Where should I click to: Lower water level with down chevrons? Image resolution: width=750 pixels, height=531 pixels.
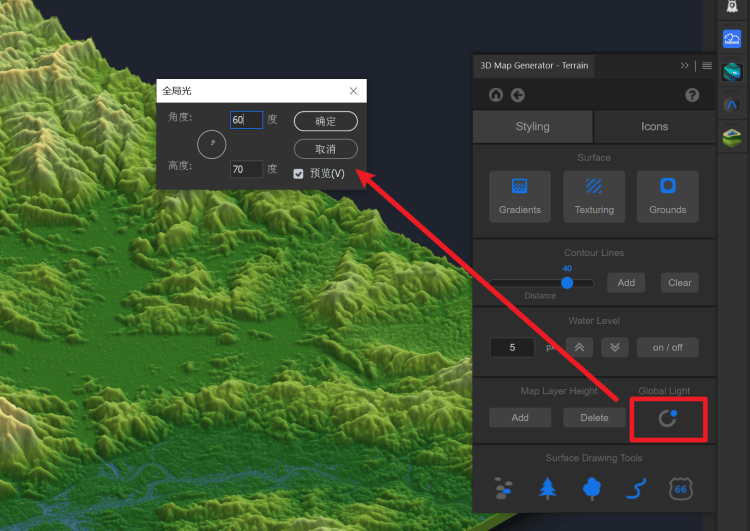coord(615,347)
